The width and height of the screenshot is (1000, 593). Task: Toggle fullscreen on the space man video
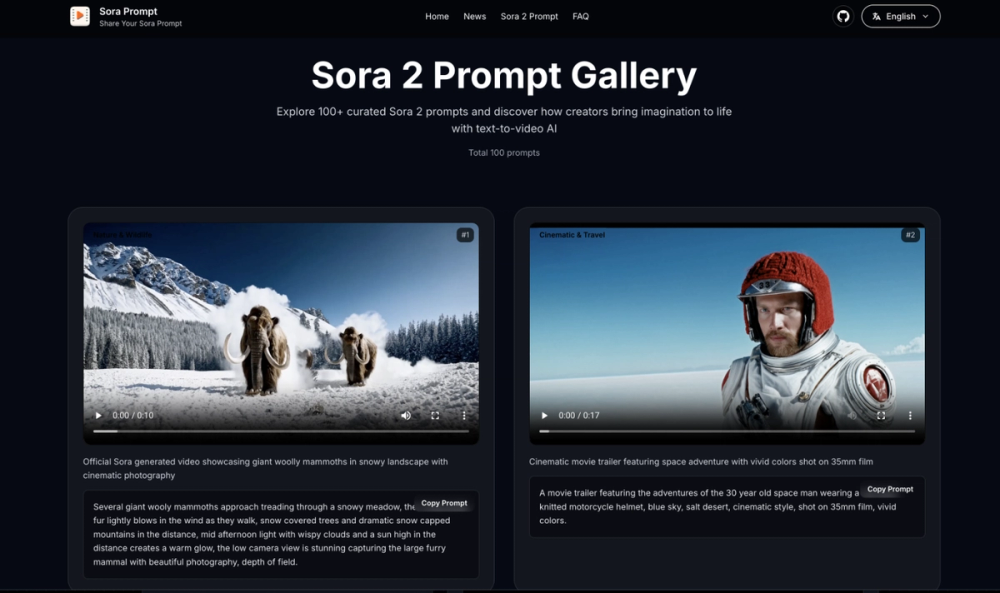pyautogui.click(x=881, y=415)
